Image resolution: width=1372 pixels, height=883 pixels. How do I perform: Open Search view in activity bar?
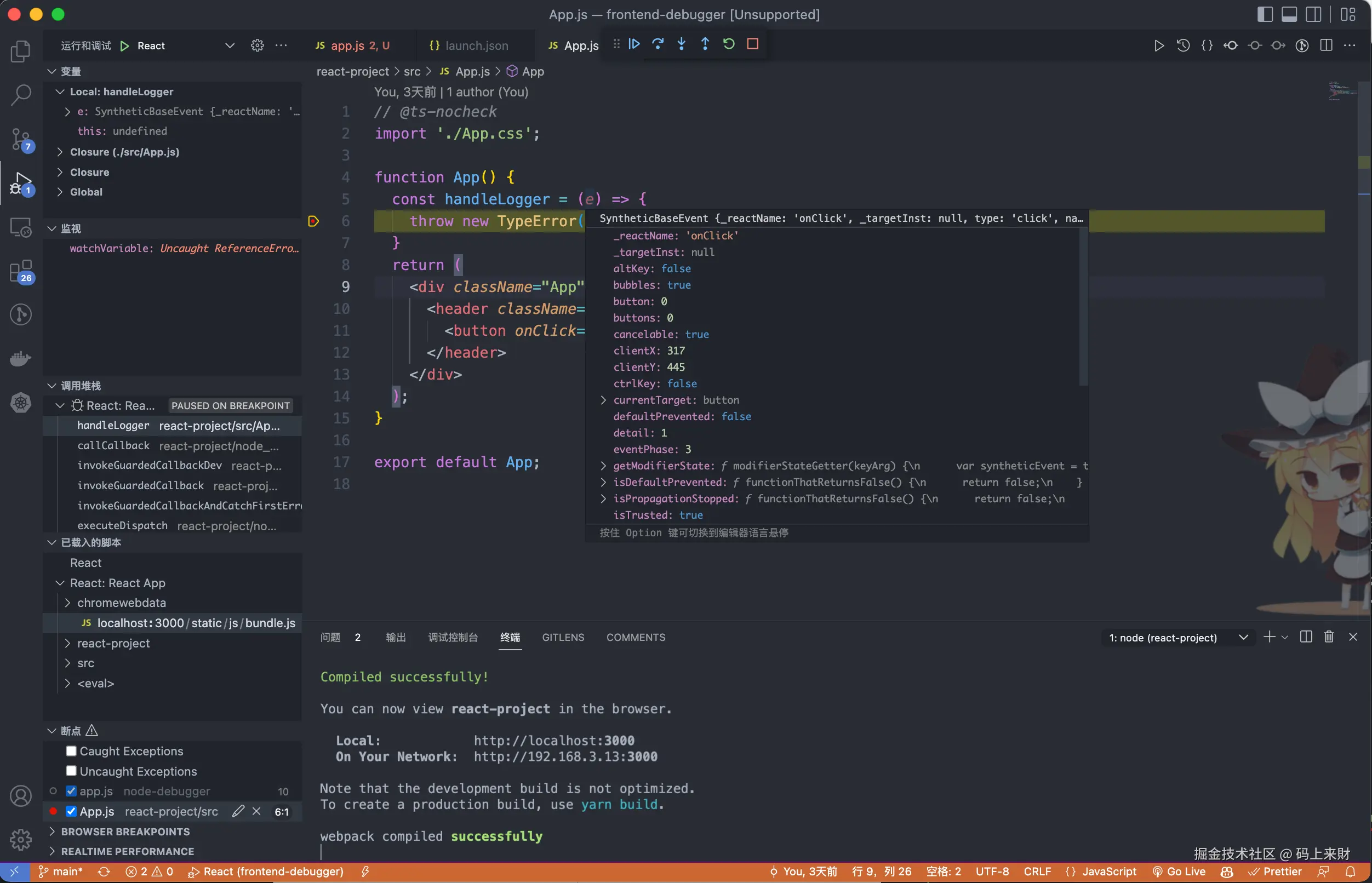(x=21, y=95)
